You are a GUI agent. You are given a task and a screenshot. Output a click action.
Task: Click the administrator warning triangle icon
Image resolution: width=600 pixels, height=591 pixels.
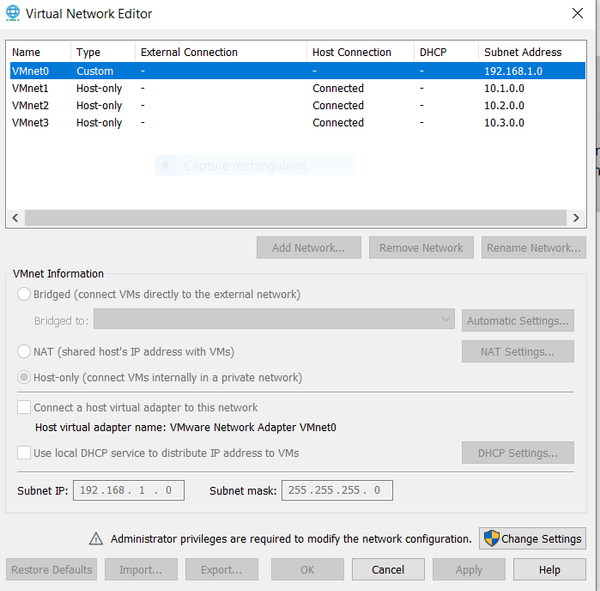click(x=96, y=539)
